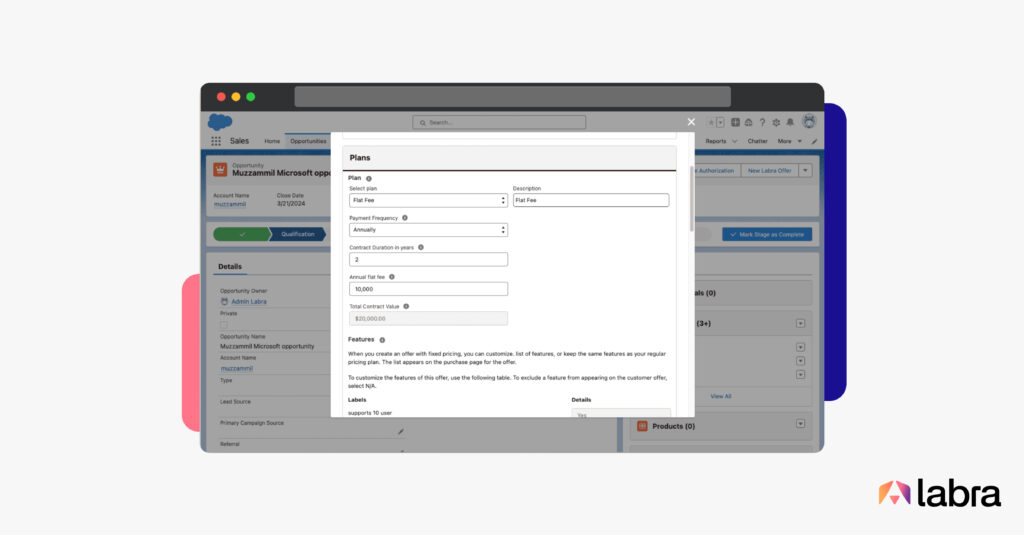The image size is (1024, 535).
Task: Edit Primary Campaign Source pencil icon
Action: coord(400,431)
